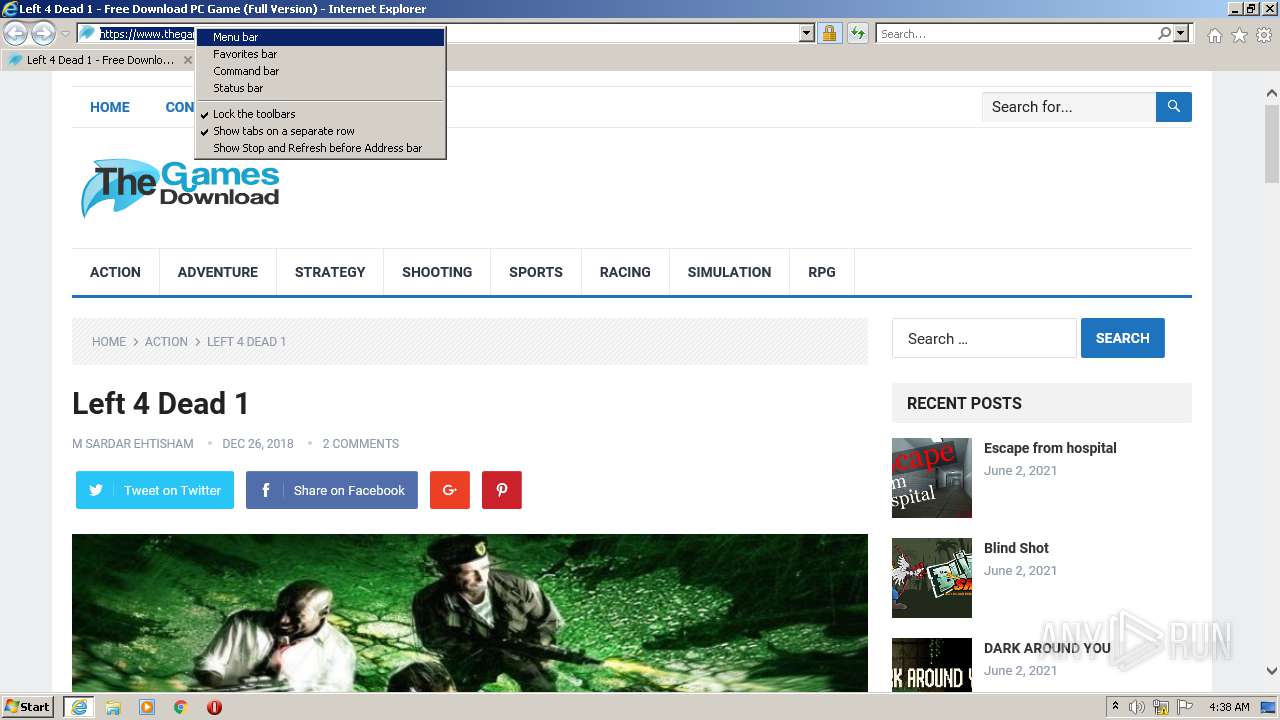The image size is (1280, 720).
Task: Click the Action Center flag tray icon
Action: pos(1185,707)
